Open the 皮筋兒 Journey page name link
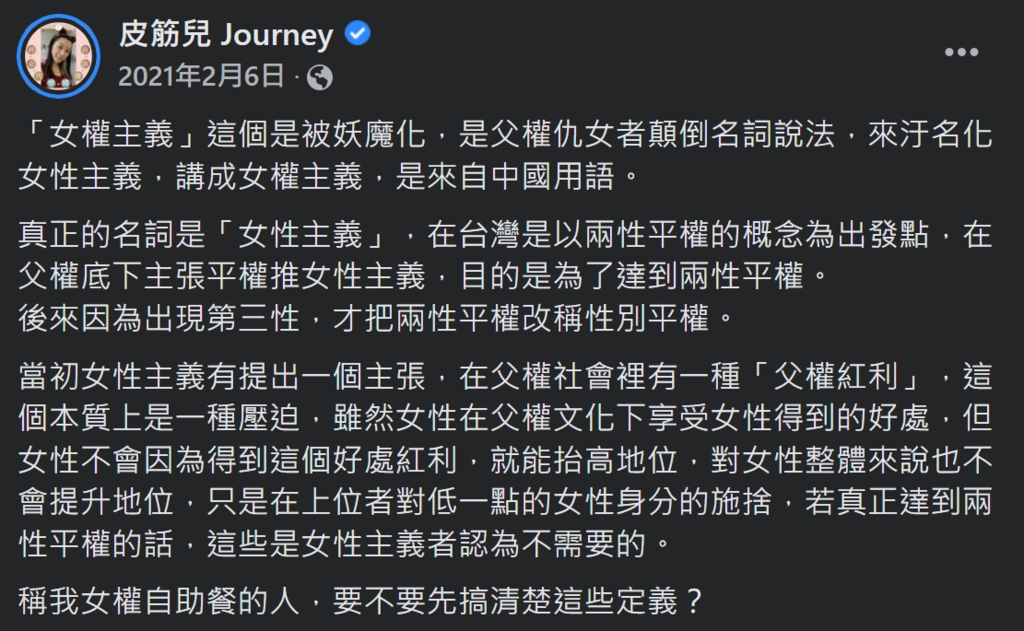 (226, 34)
